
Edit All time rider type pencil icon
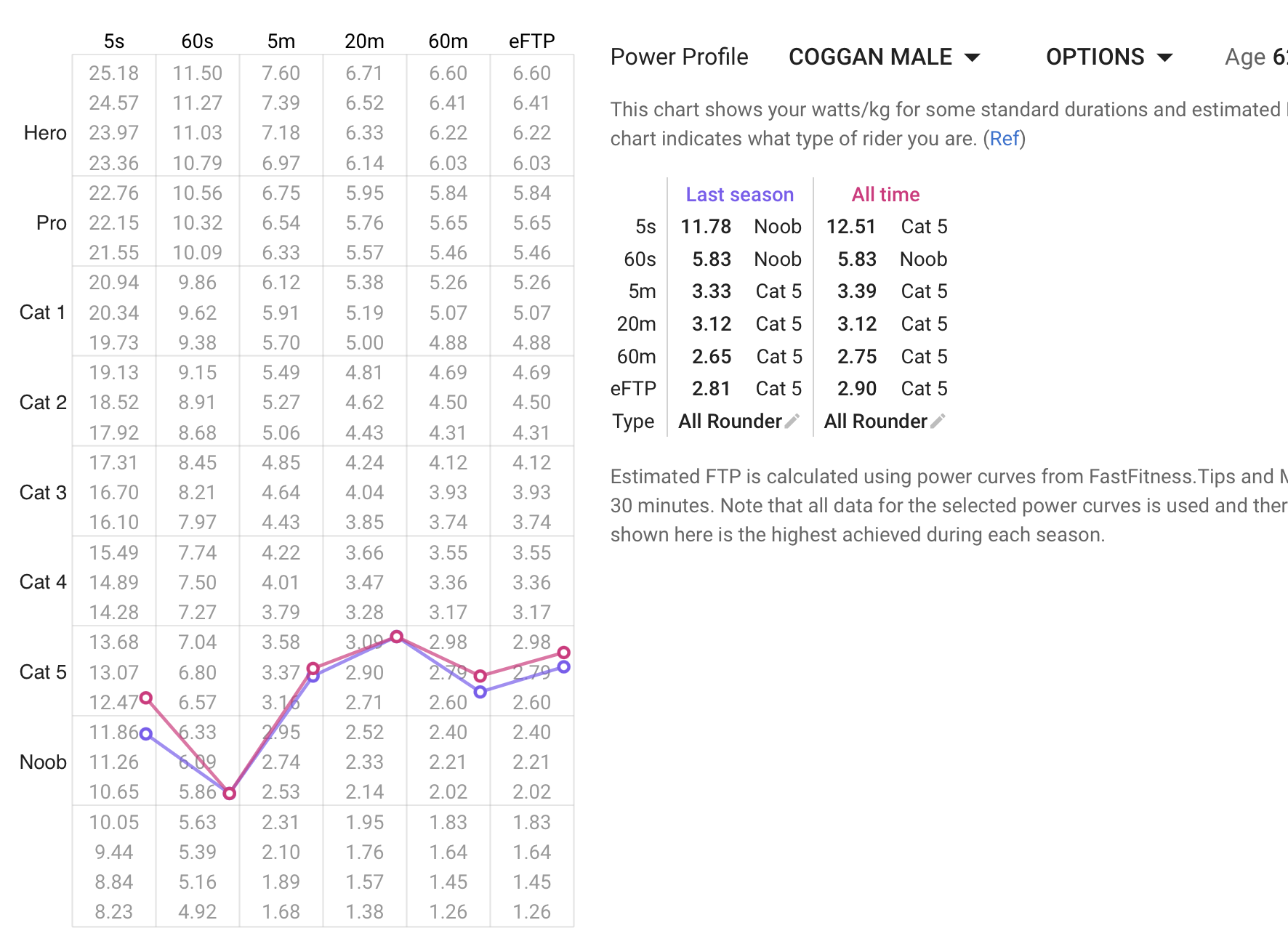tap(938, 421)
